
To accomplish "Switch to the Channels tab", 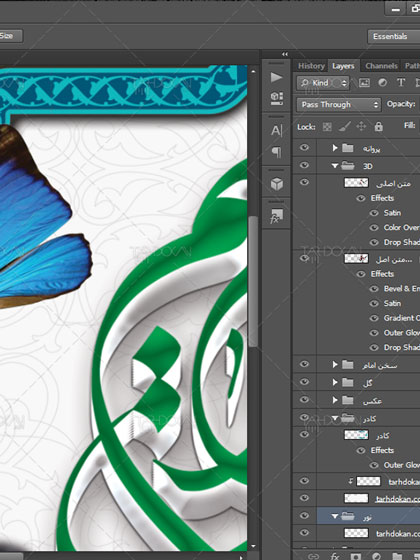I will (381, 66).
